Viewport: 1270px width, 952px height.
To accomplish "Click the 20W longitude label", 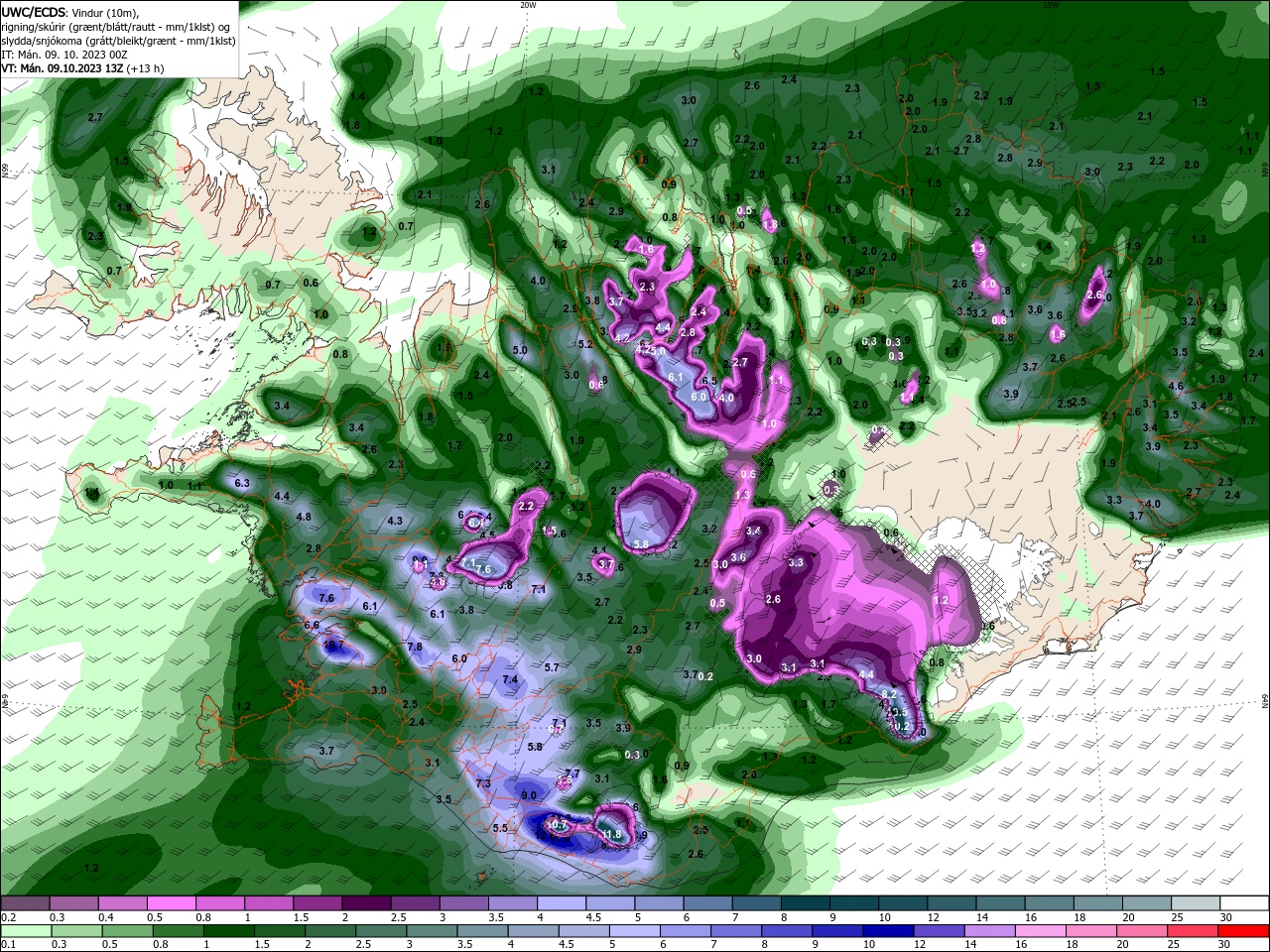I will (x=528, y=5).
